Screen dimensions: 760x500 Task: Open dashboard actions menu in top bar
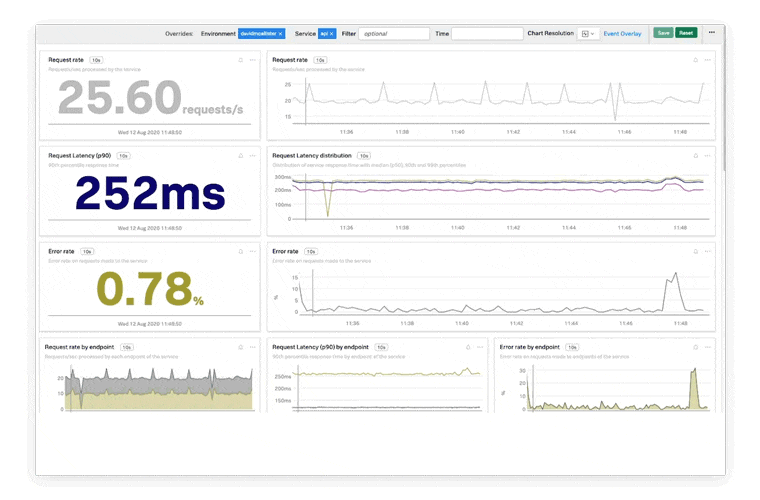coord(712,32)
